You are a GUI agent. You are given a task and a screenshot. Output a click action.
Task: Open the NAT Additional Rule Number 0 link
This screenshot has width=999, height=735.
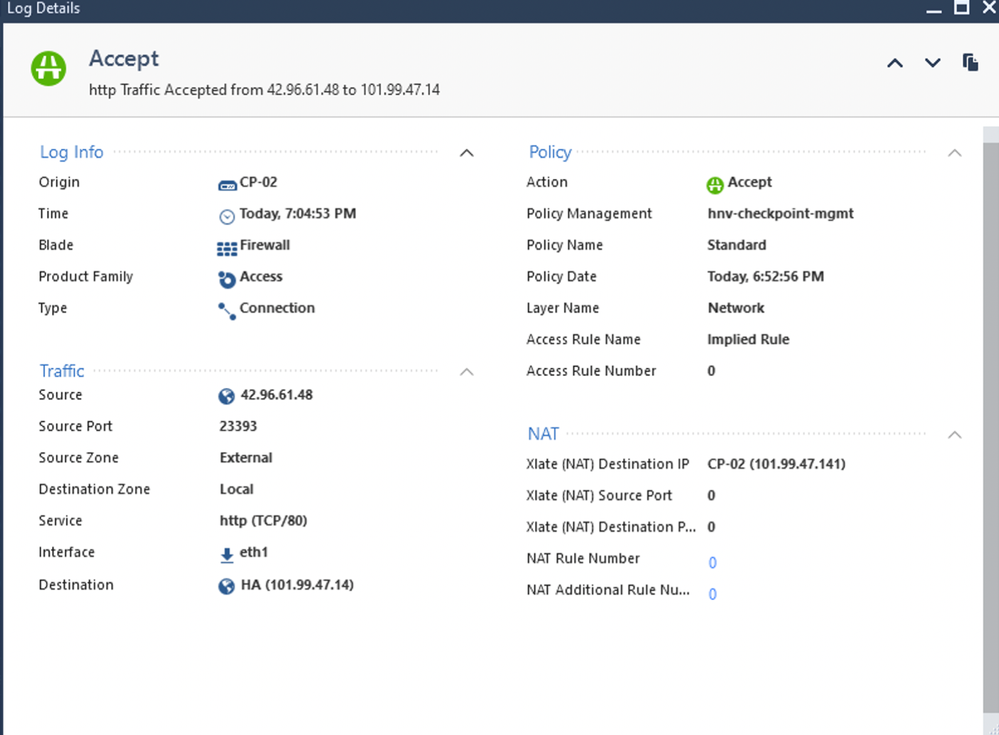[x=712, y=594]
